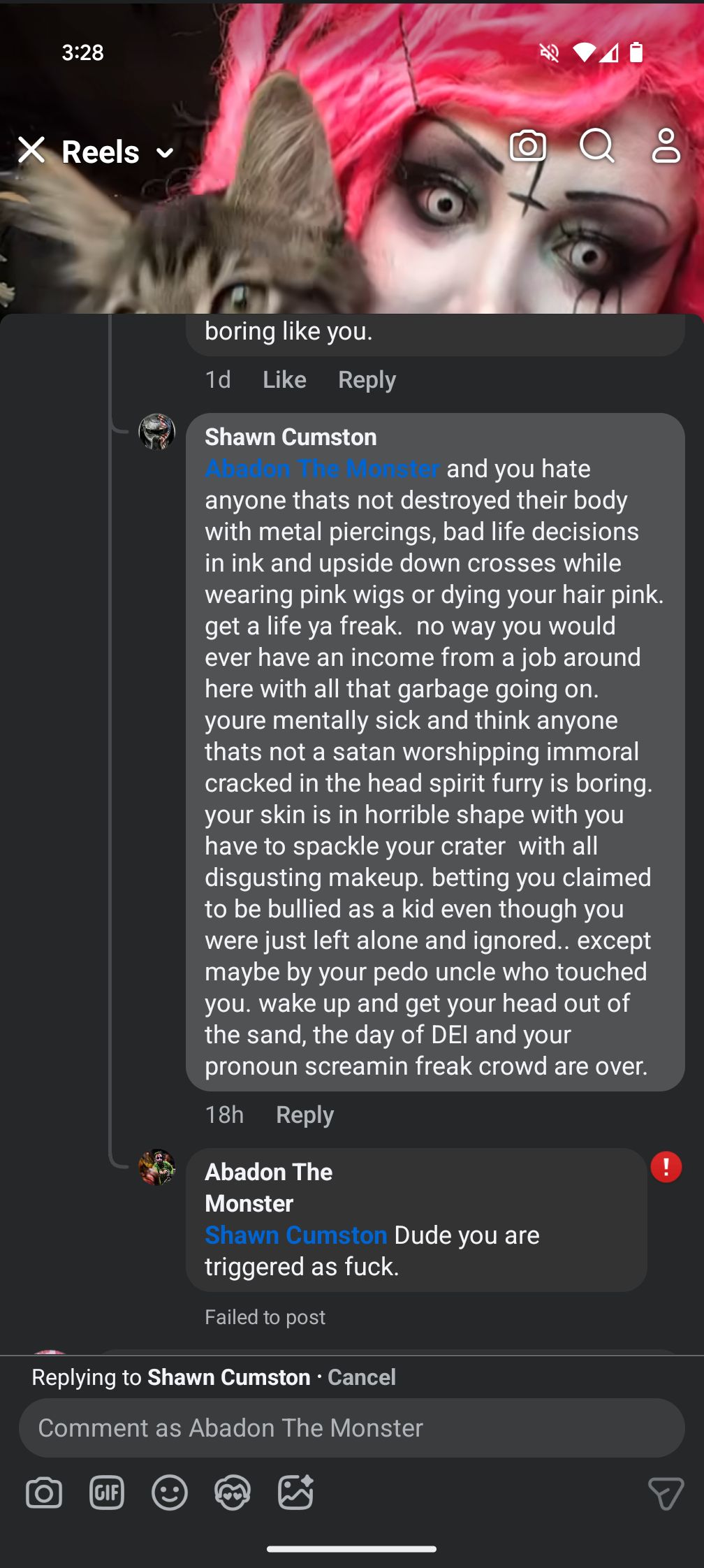Tap the AI image generate icon
Viewport: 704px width, 1568px height.
[295, 1493]
